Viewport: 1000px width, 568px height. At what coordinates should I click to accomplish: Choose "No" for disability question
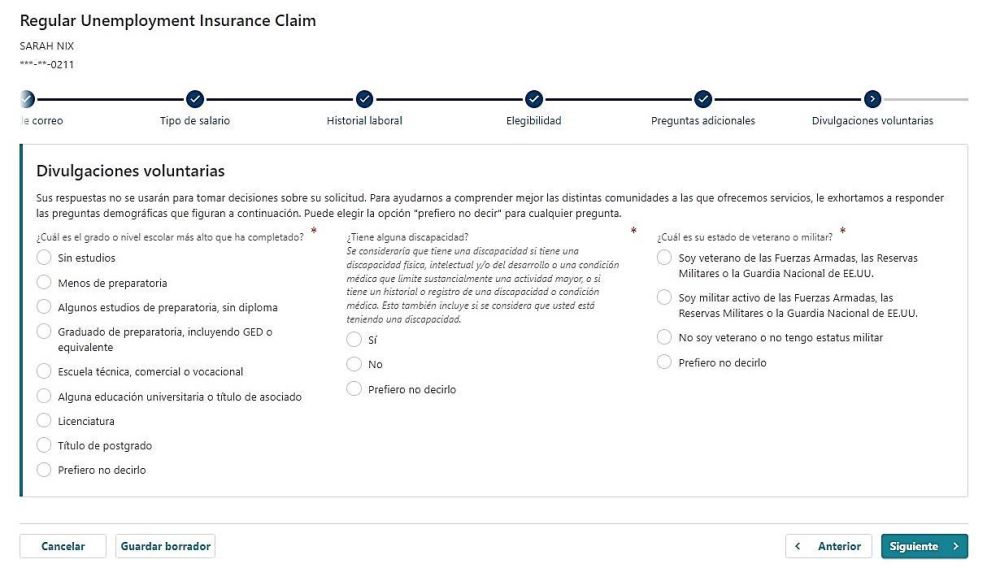point(354,364)
